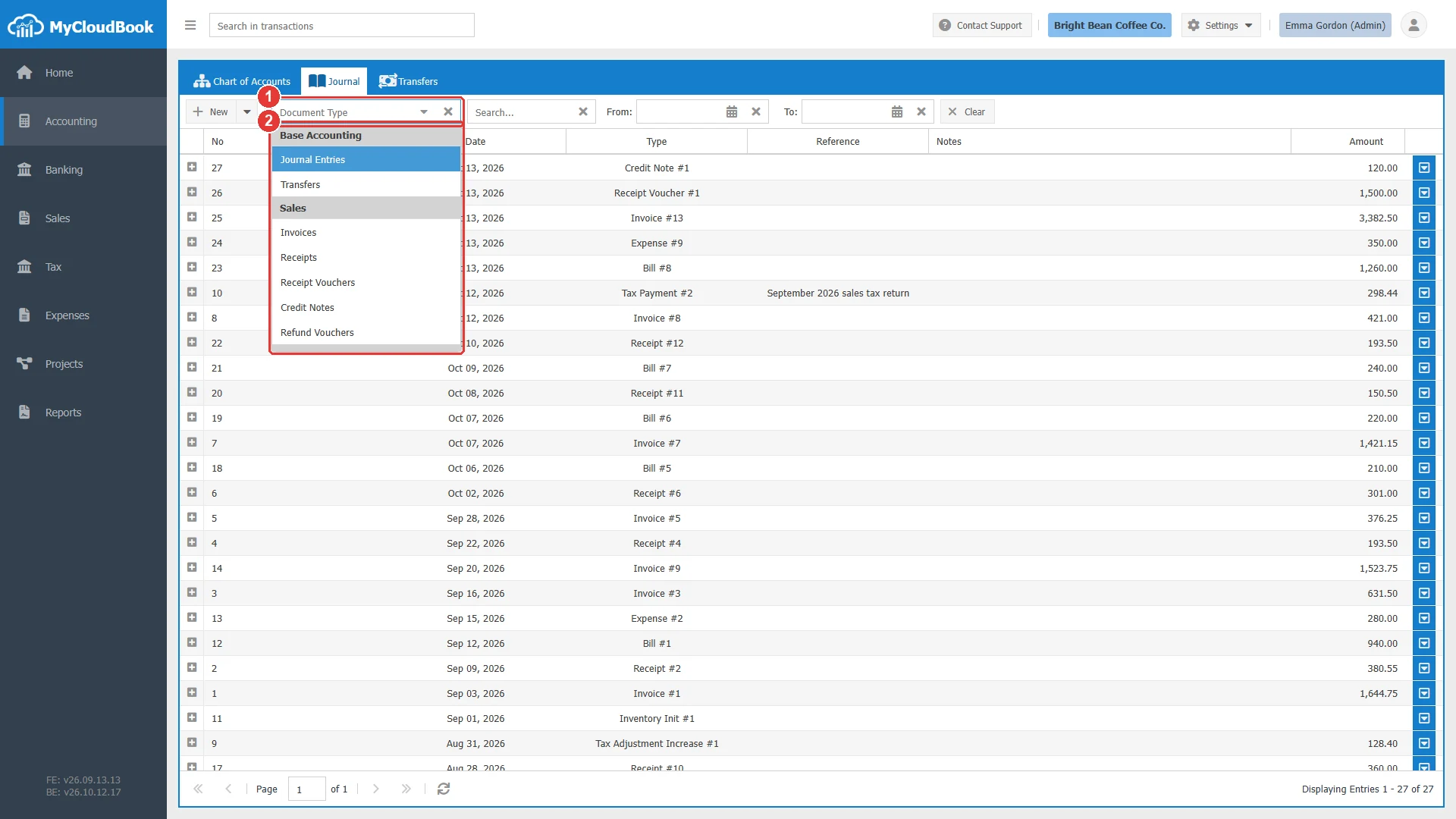
Task: Clear the To date with X
Action: pos(921,111)
